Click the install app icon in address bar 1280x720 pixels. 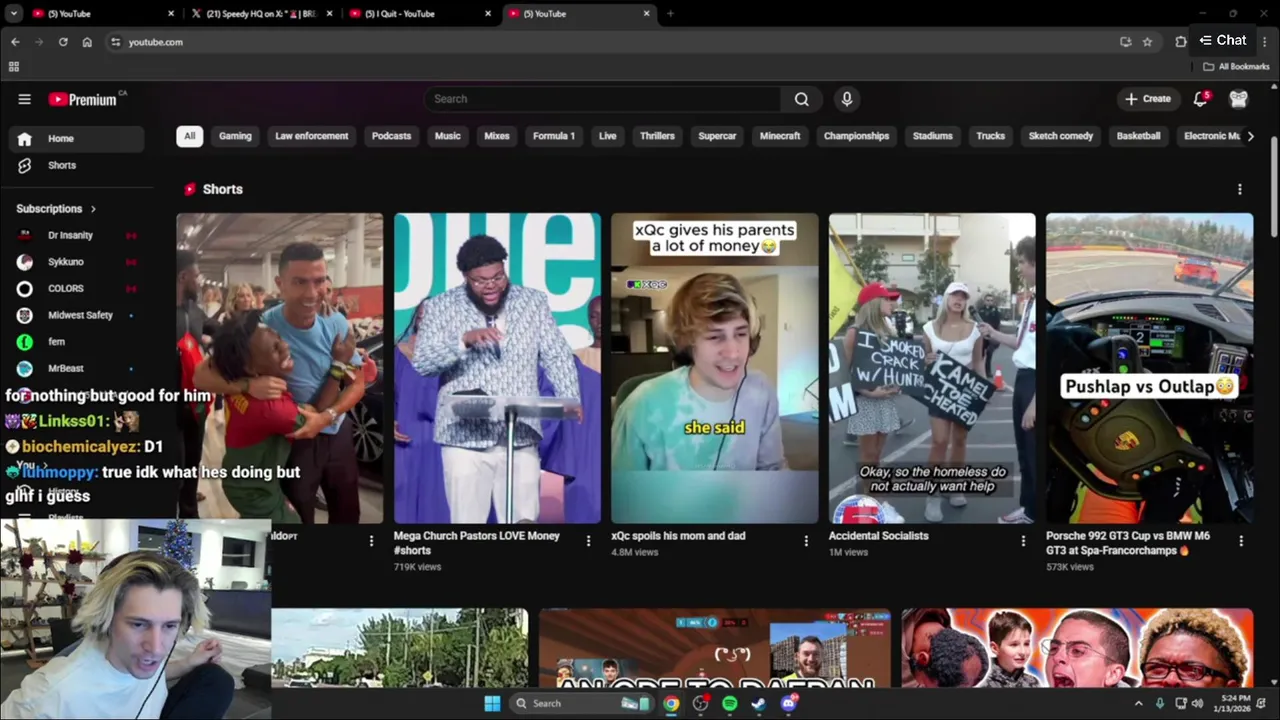(x=1126, y=42)
